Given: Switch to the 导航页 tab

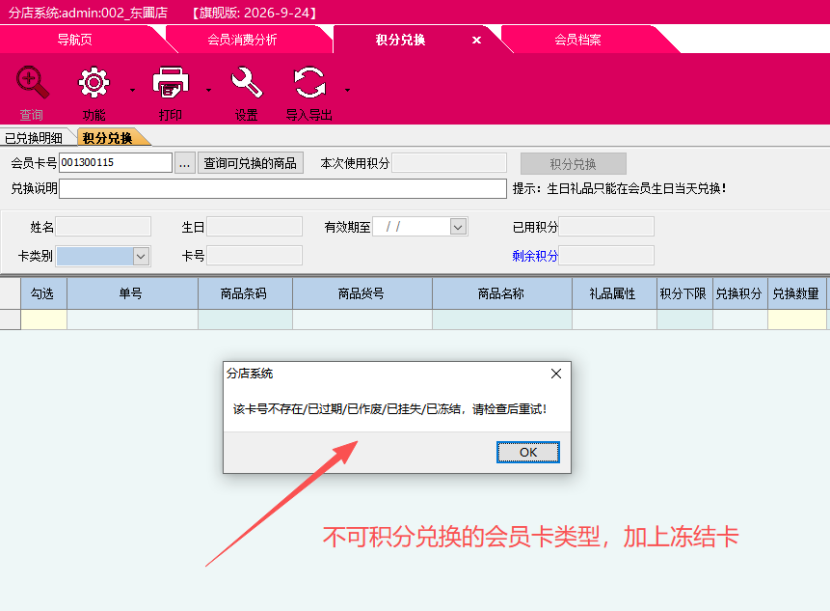Looking at the screenshot, I should pyautogui.click(x=75, y=40).
